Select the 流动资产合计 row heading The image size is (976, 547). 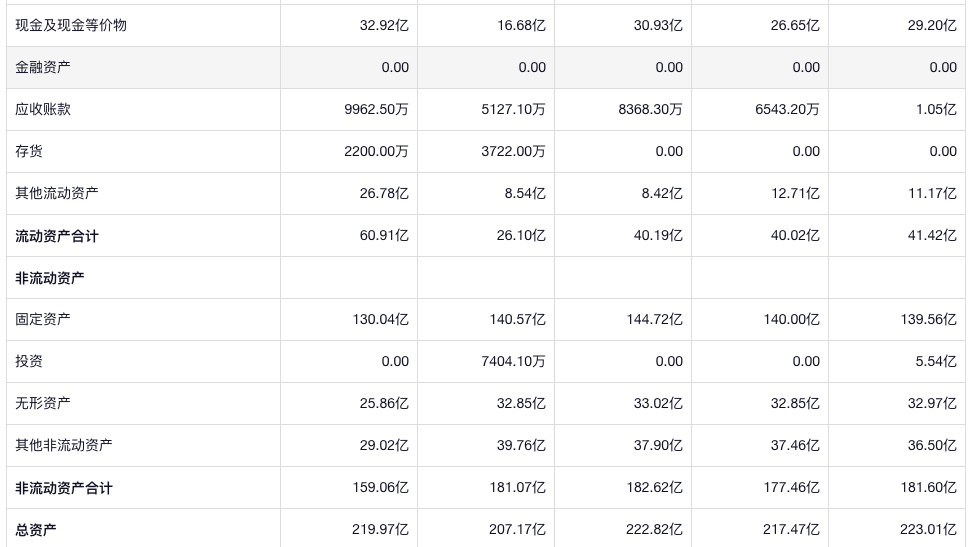tap(57, 236)
